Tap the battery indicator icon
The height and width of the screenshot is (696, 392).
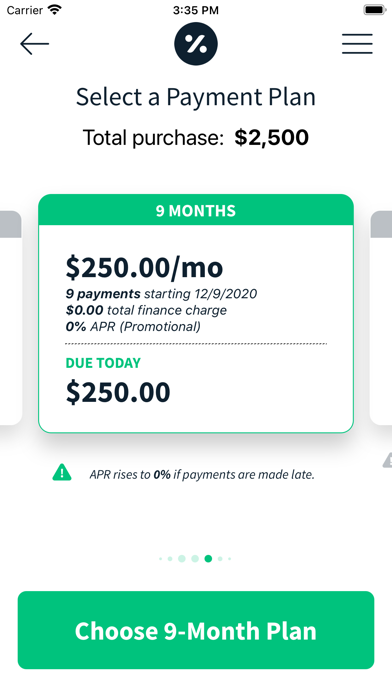pos(375,10)
